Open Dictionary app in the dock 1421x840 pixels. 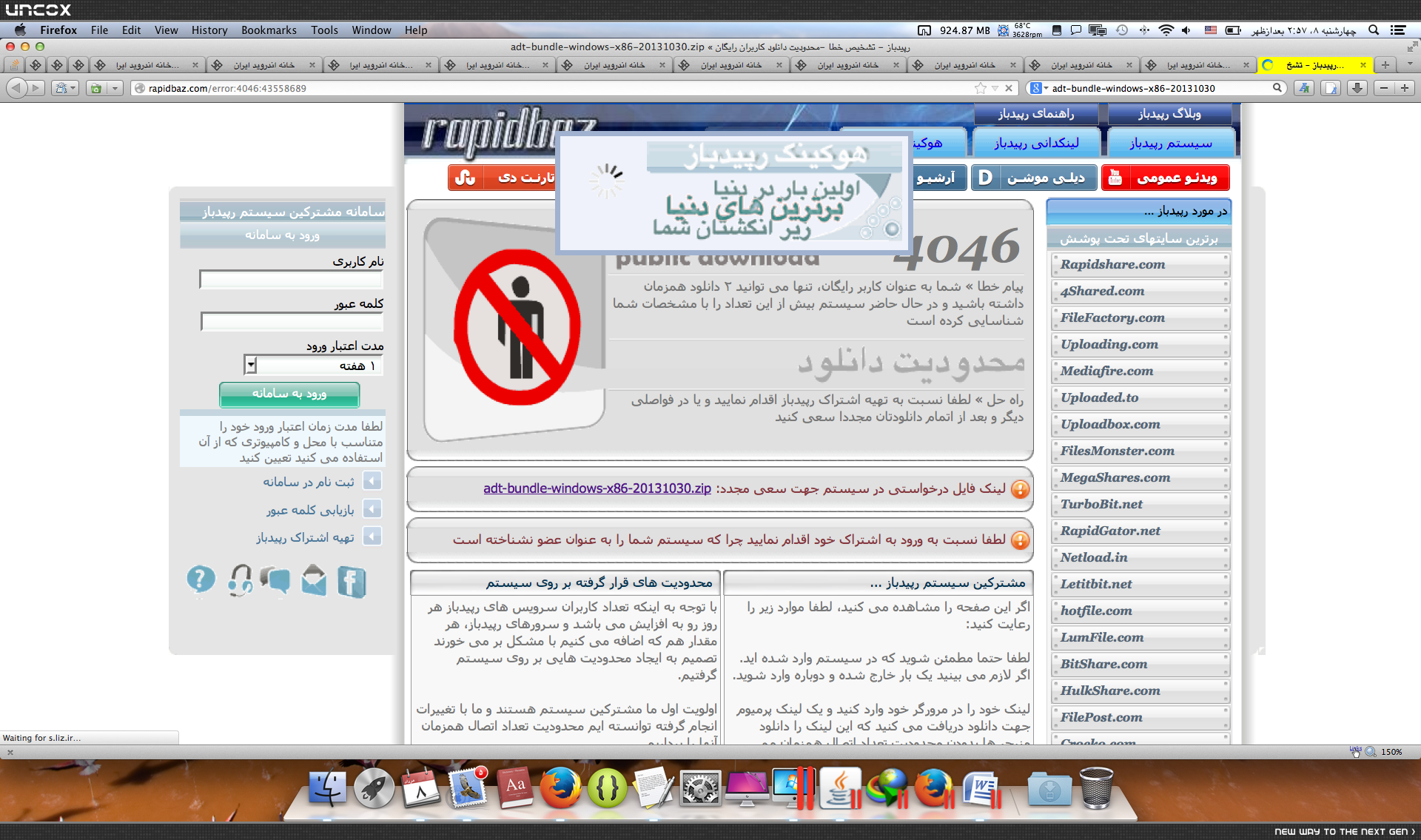coord(515,788)
